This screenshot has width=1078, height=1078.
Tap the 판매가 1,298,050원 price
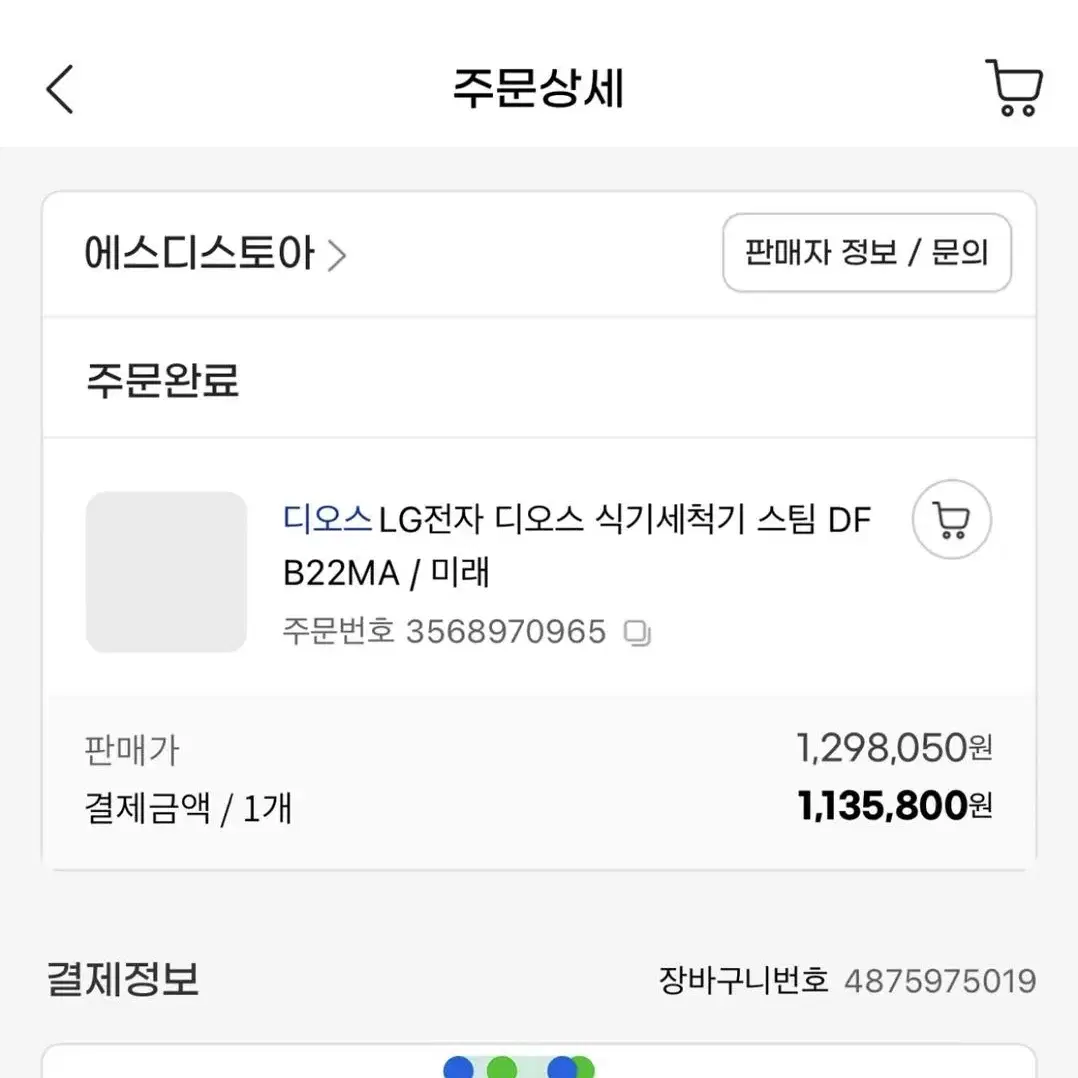click(894, 748)
